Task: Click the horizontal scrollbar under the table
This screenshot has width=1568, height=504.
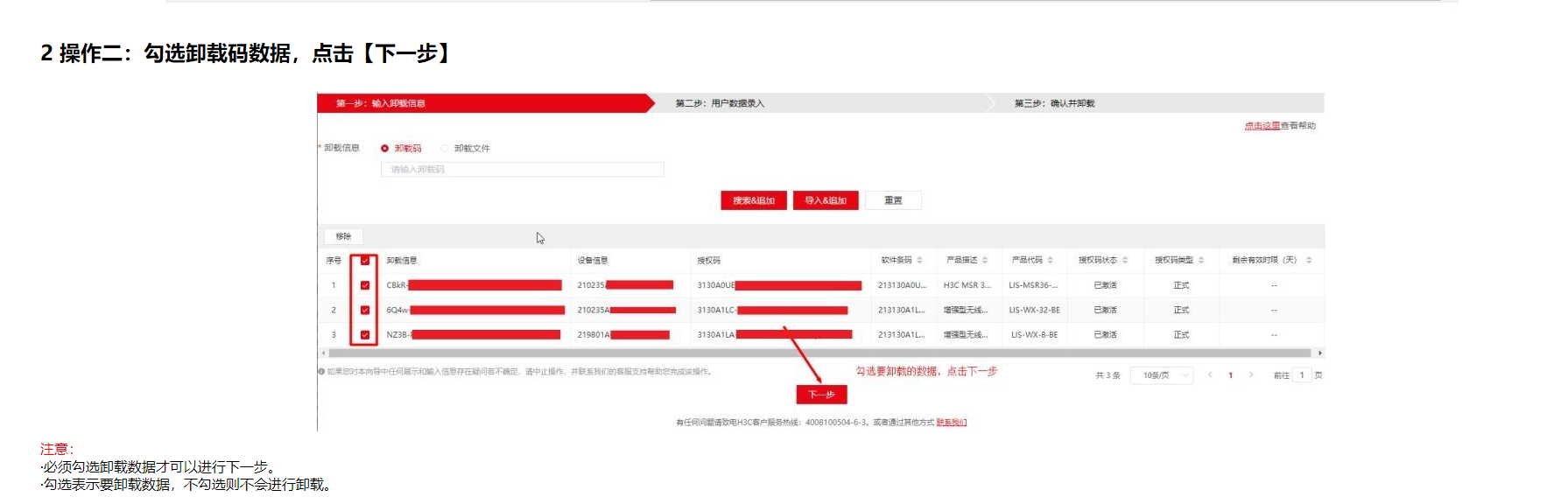Action: click(x=819, y=353)
